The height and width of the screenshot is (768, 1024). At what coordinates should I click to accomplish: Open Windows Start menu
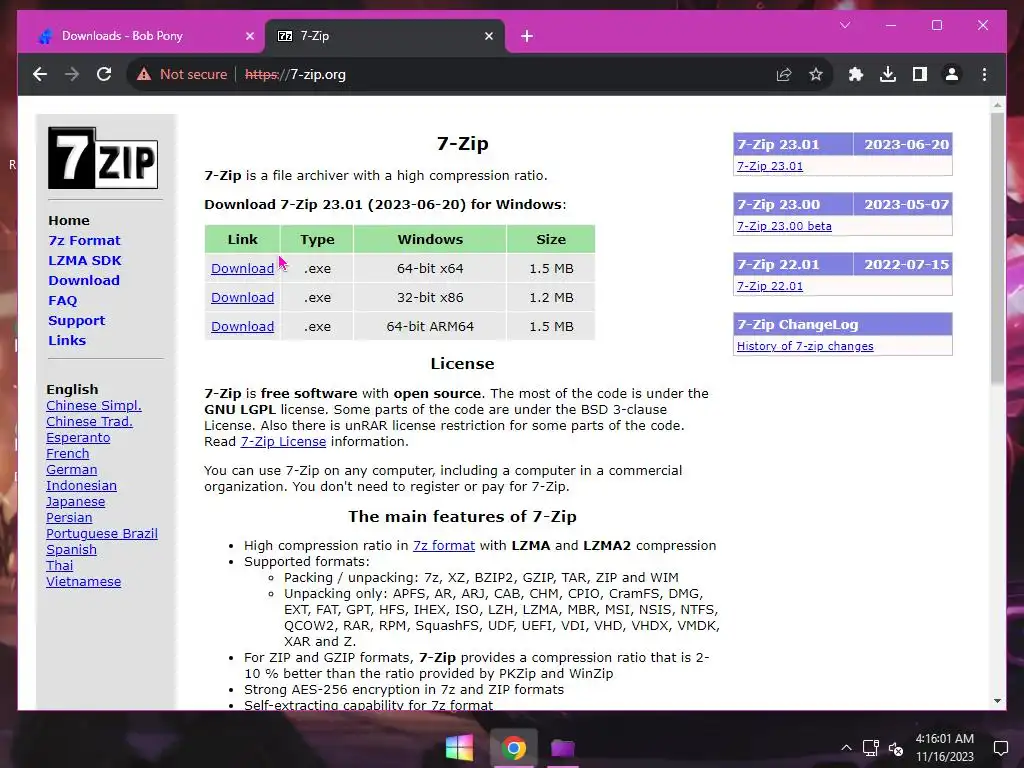459,748
